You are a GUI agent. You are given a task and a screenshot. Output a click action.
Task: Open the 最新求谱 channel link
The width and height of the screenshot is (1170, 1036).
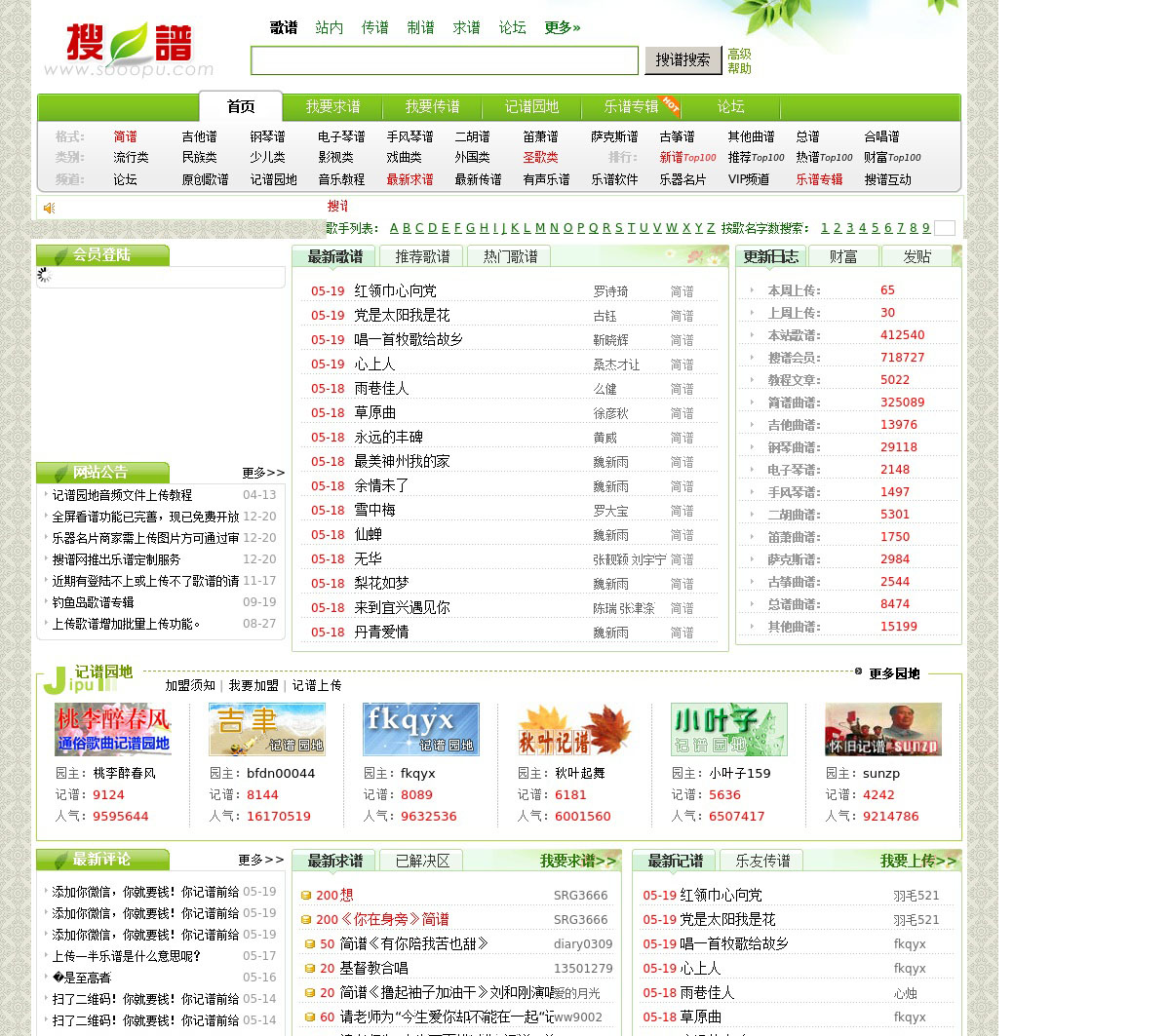click(x=409, y=179)
